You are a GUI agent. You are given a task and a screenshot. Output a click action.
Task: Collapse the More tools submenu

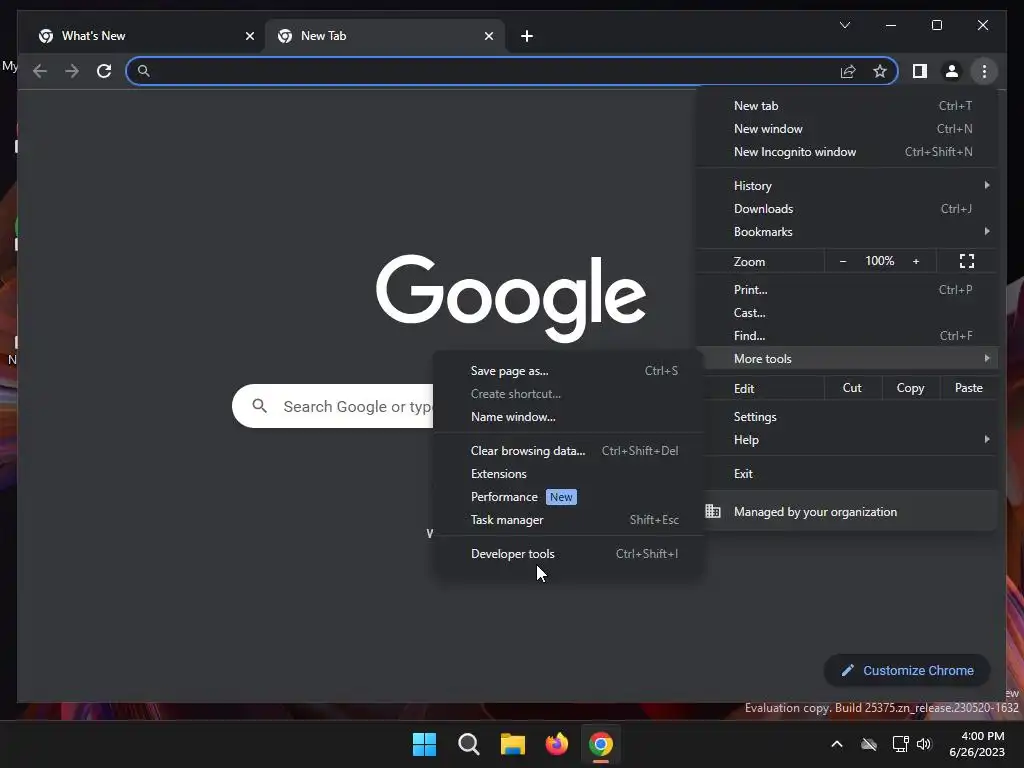coord(846,359)
